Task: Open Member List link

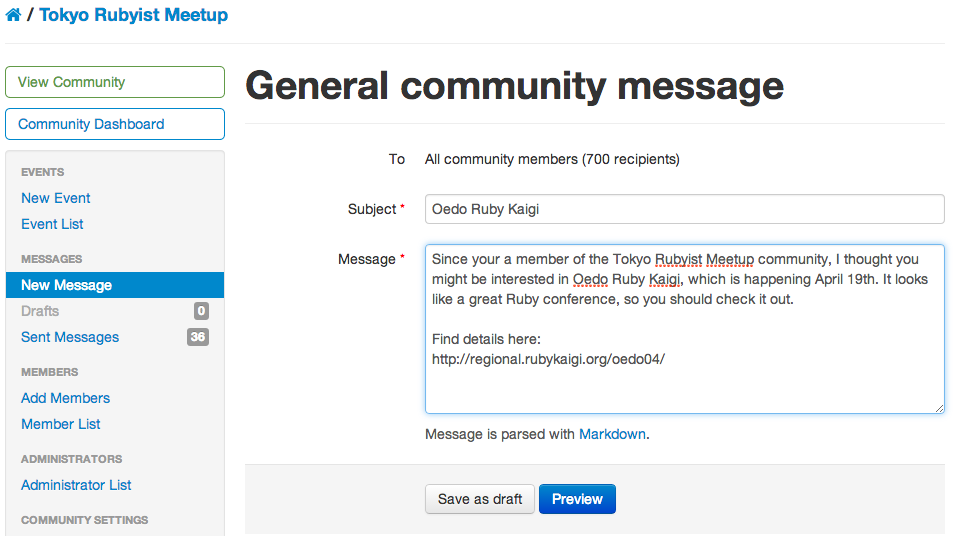Action: click(61, 424)
